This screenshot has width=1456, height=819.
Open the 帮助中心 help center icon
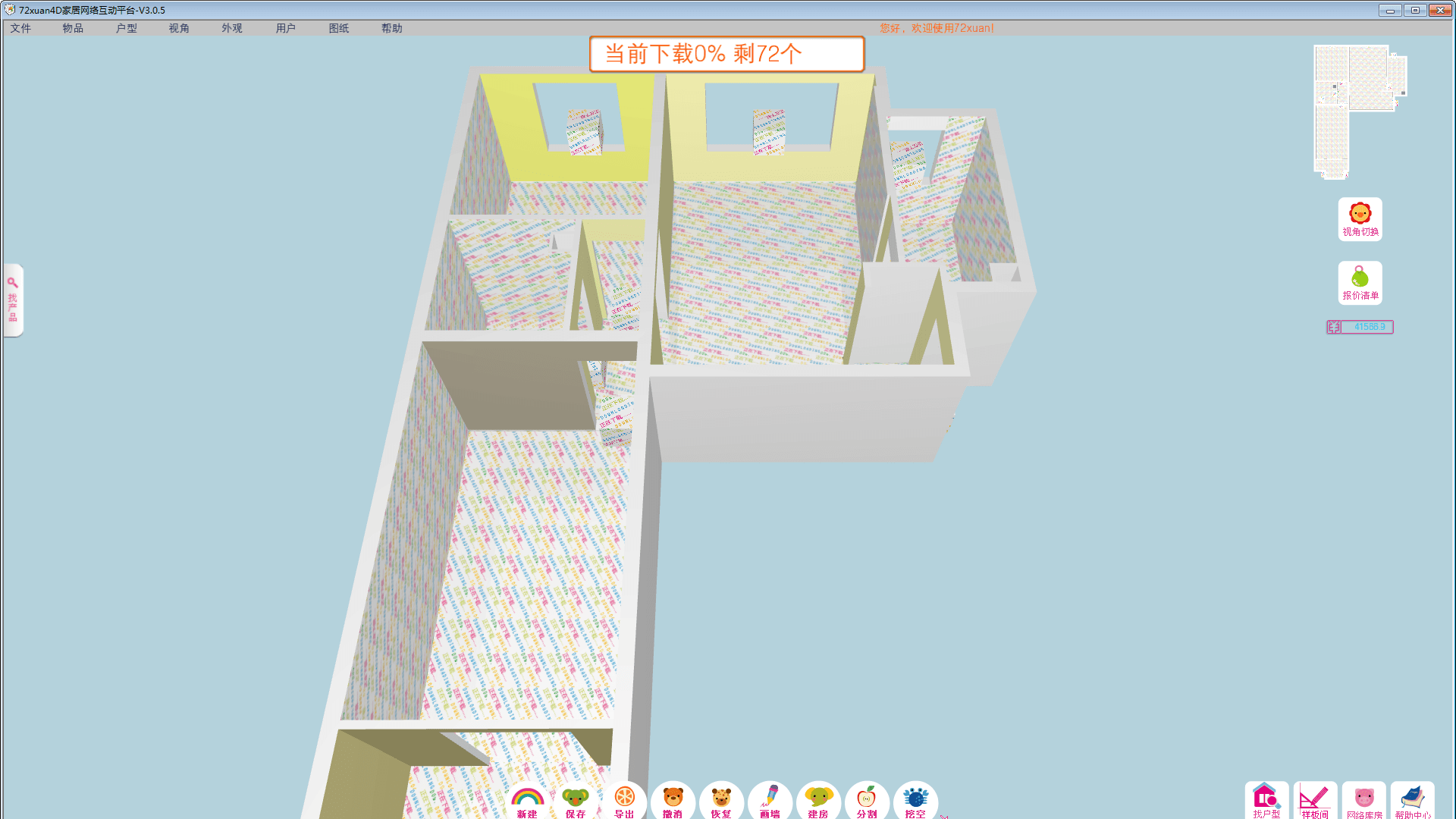pyautogui.click(x=1412, y=801)
